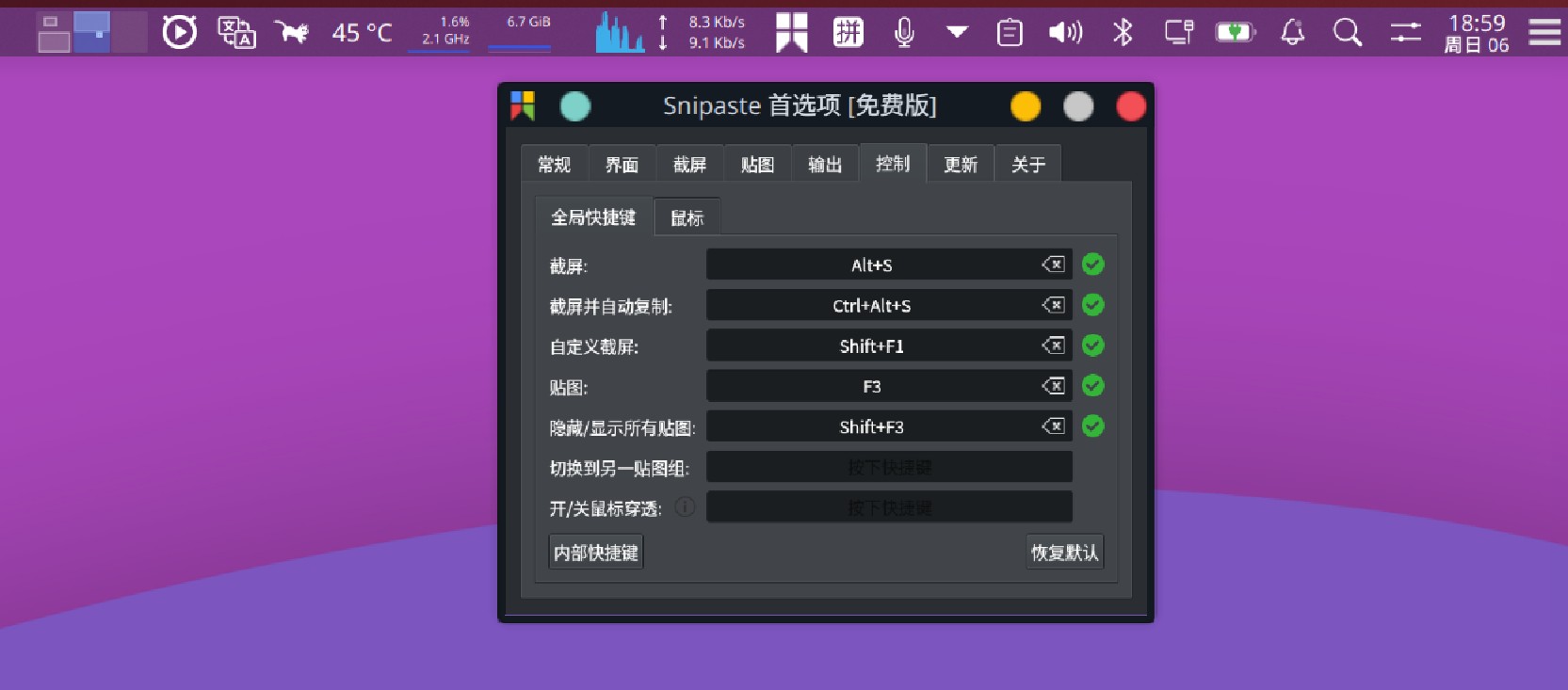
Task: Click the Ctrl+Alt+S shortcut field
Action: point(889,305)
